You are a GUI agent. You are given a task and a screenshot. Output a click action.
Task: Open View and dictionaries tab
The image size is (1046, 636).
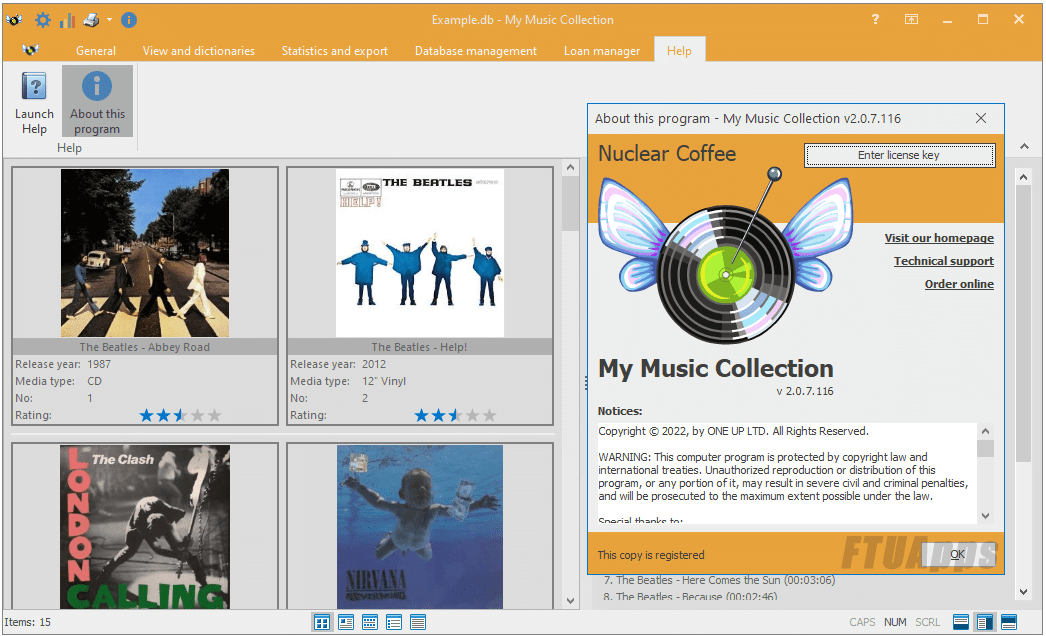[198, 51]
